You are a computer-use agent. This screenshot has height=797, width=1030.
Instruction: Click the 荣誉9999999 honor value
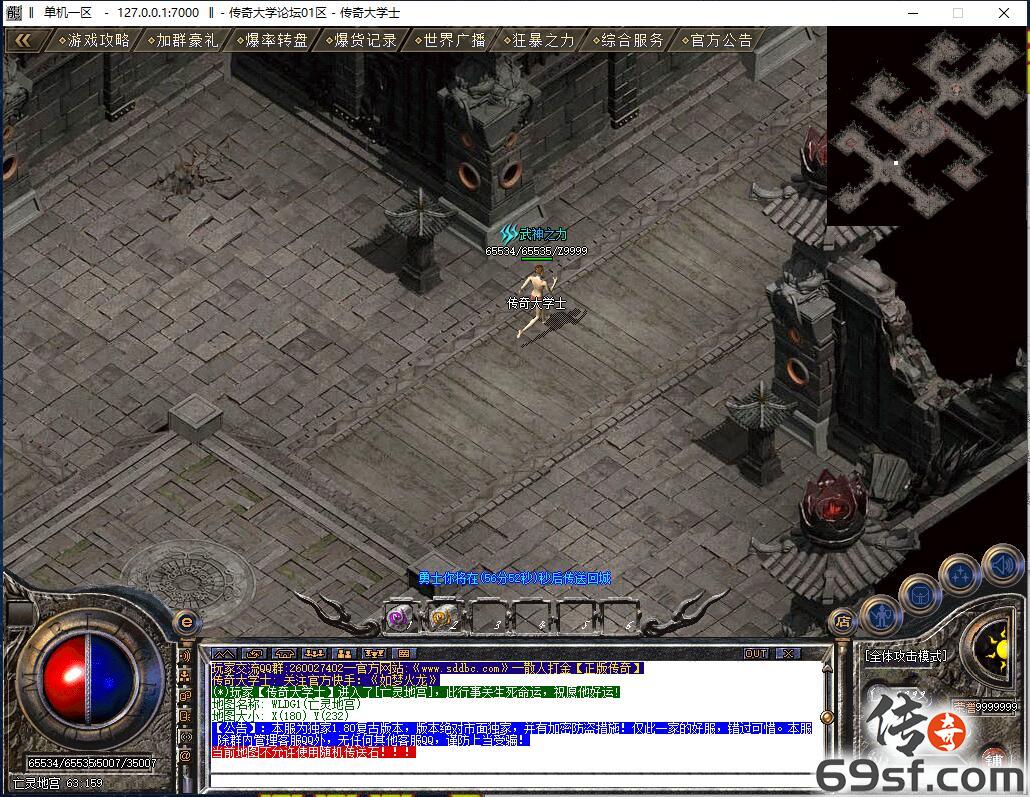point(986,707)
